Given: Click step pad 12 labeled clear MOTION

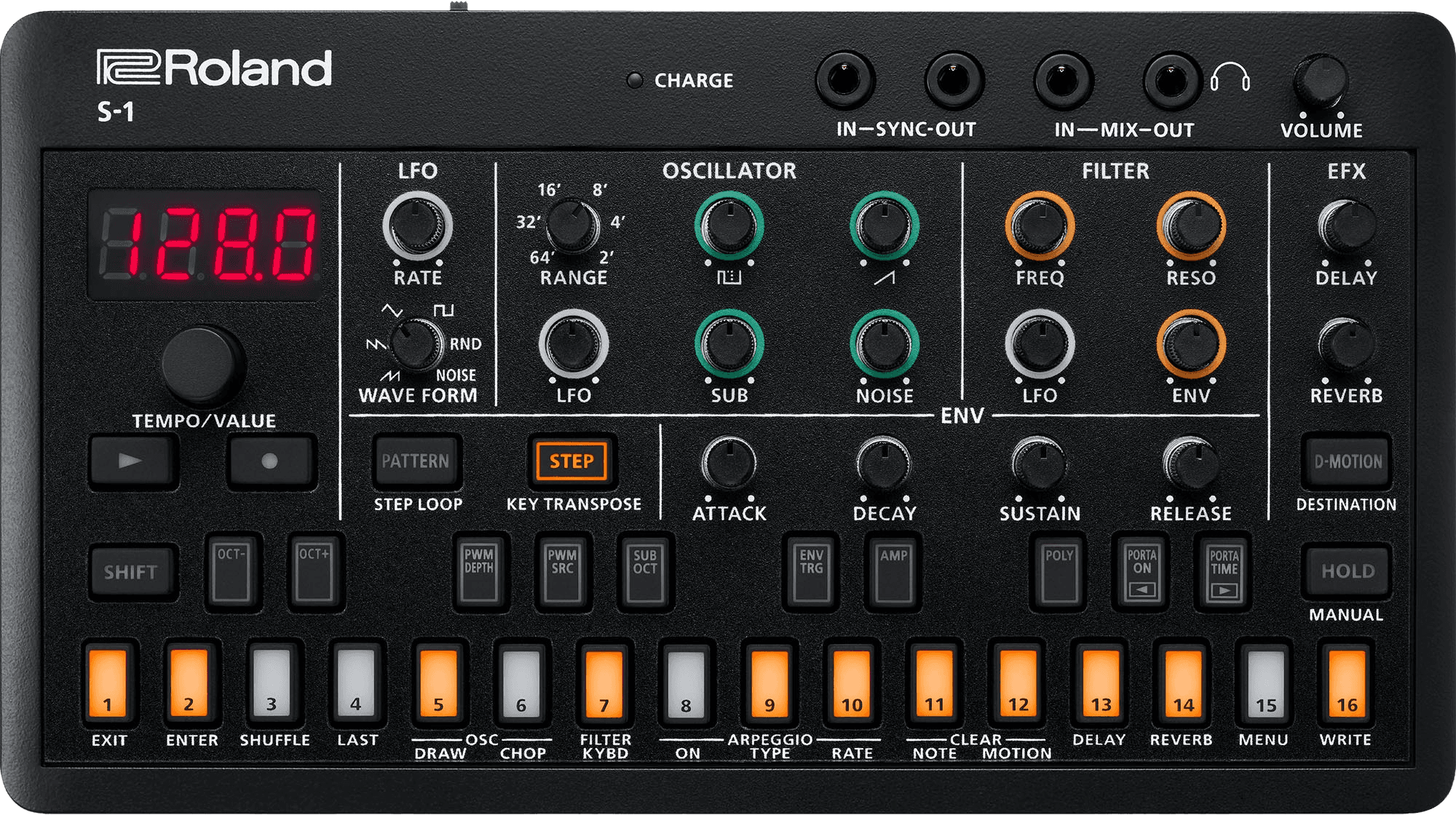Looking at the screenshot, I should (x=1018, y=683).
